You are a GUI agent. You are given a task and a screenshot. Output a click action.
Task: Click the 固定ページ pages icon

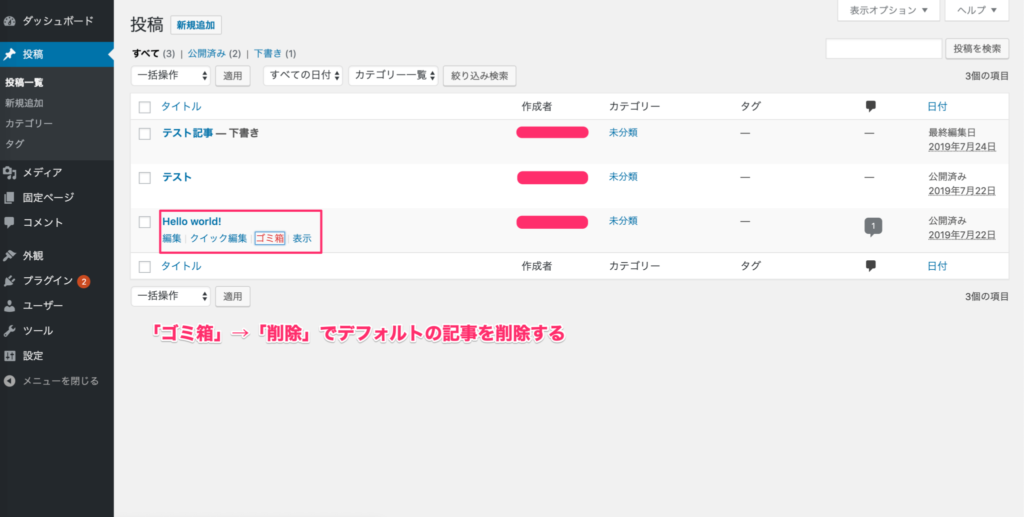pos(9,197)
